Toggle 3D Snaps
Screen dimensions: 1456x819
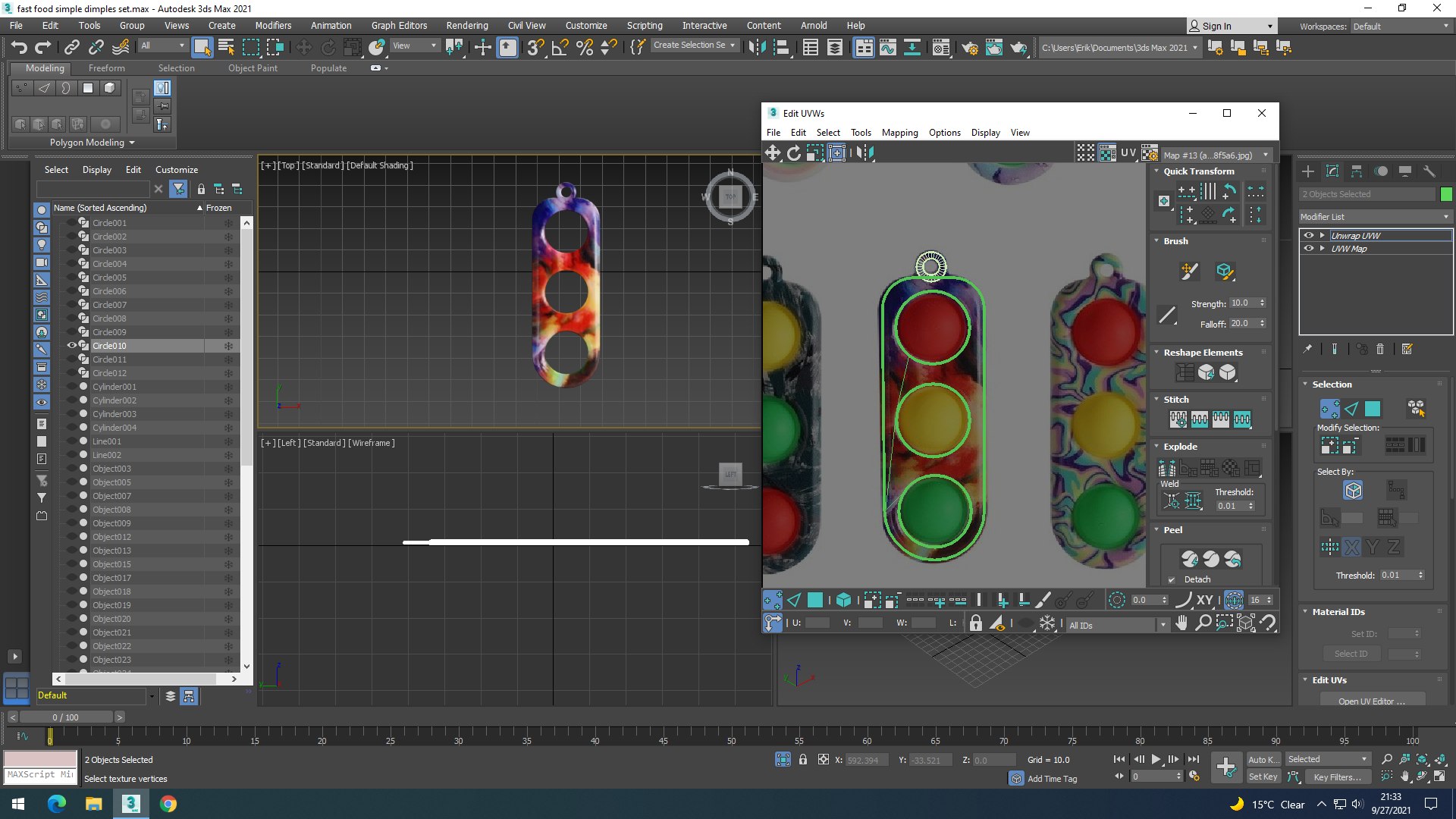535,47
